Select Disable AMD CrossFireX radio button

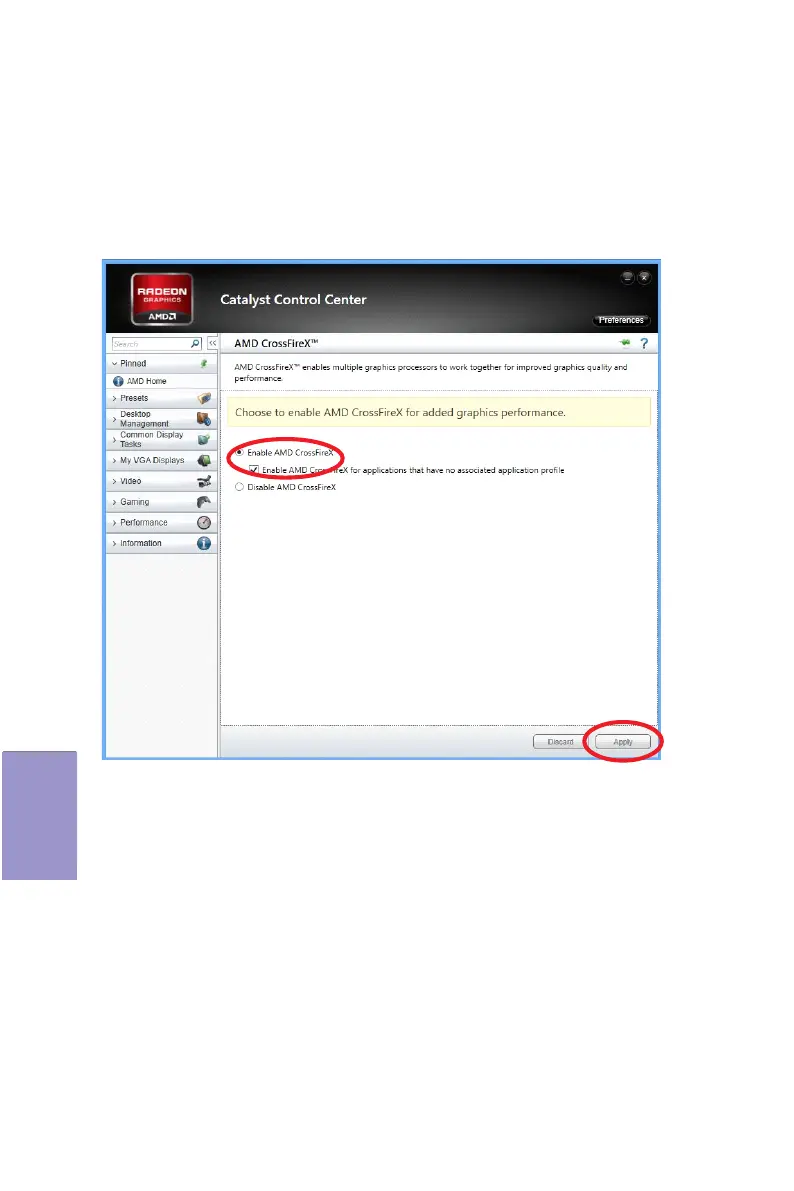click(x=239, y=487)
